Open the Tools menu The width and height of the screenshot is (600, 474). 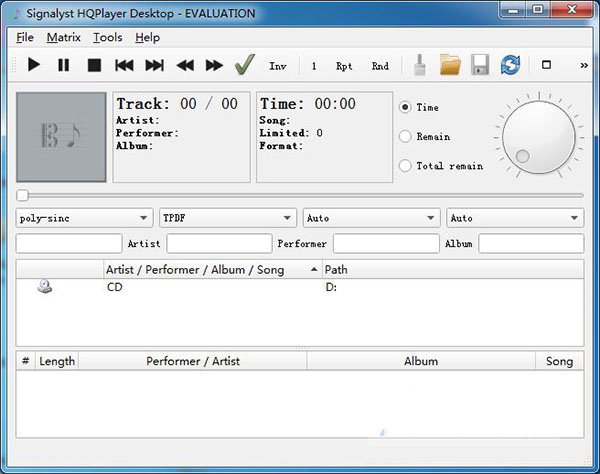[x=108, y=37]
